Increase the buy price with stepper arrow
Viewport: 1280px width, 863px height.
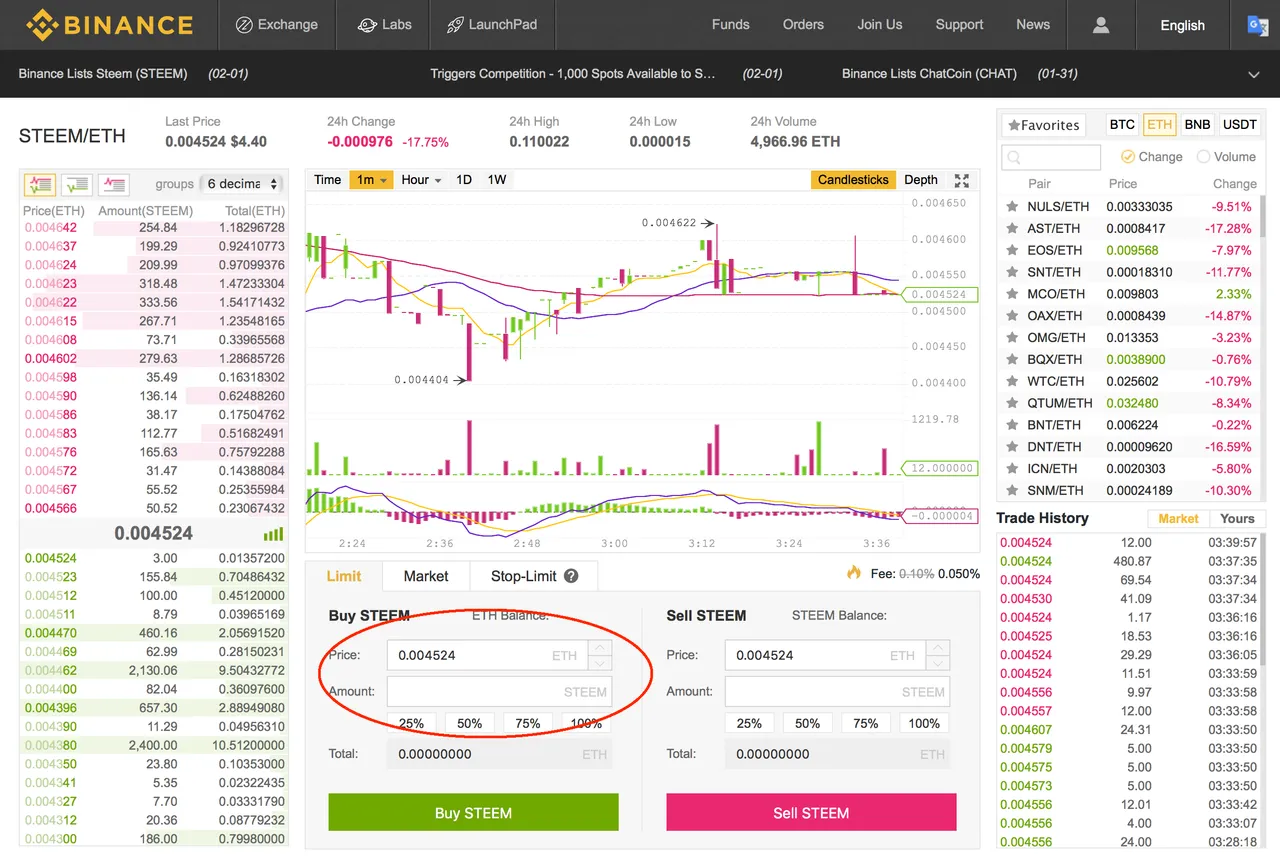tap(600, 648)
